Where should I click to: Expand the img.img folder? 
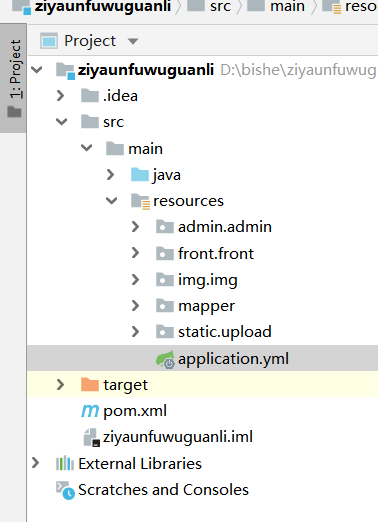135,279
